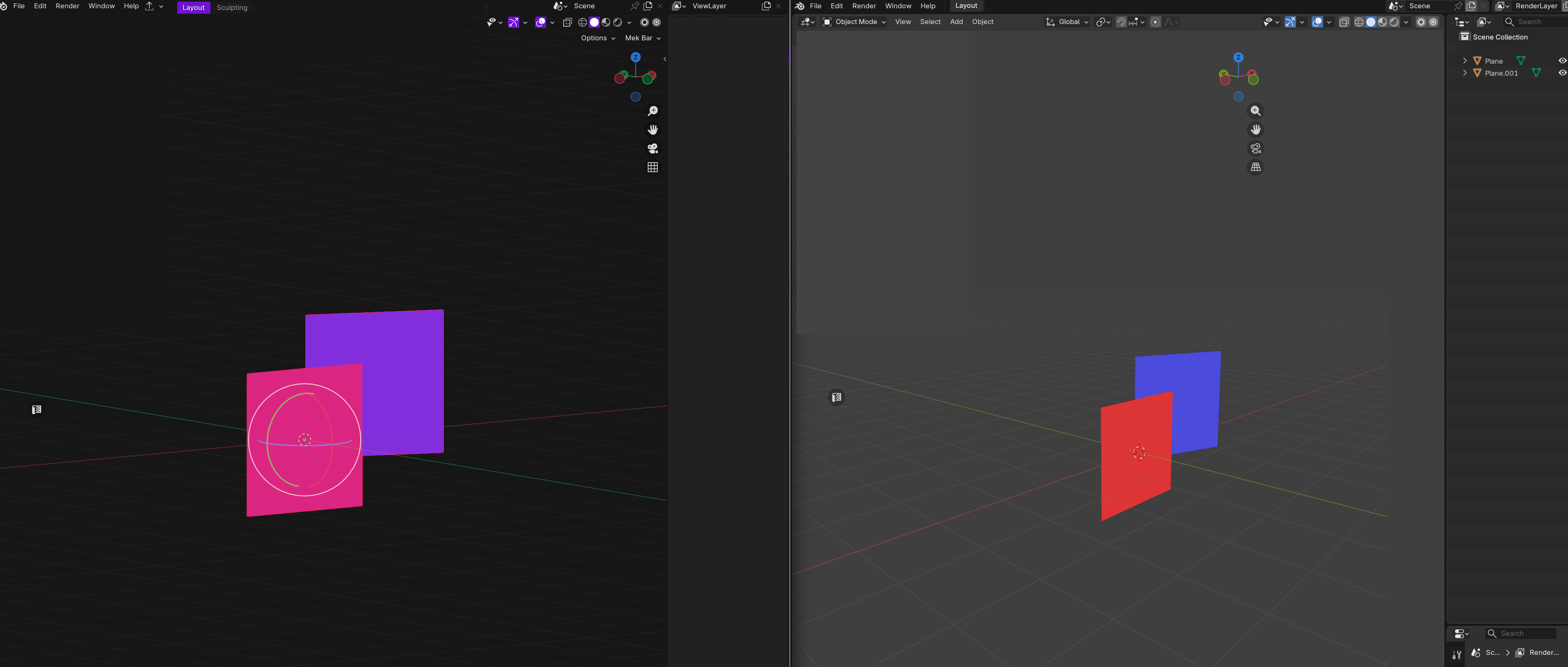1568x667 pixels.
Task: Expand the Plane.001 tree item
Action: point(1464,73)
